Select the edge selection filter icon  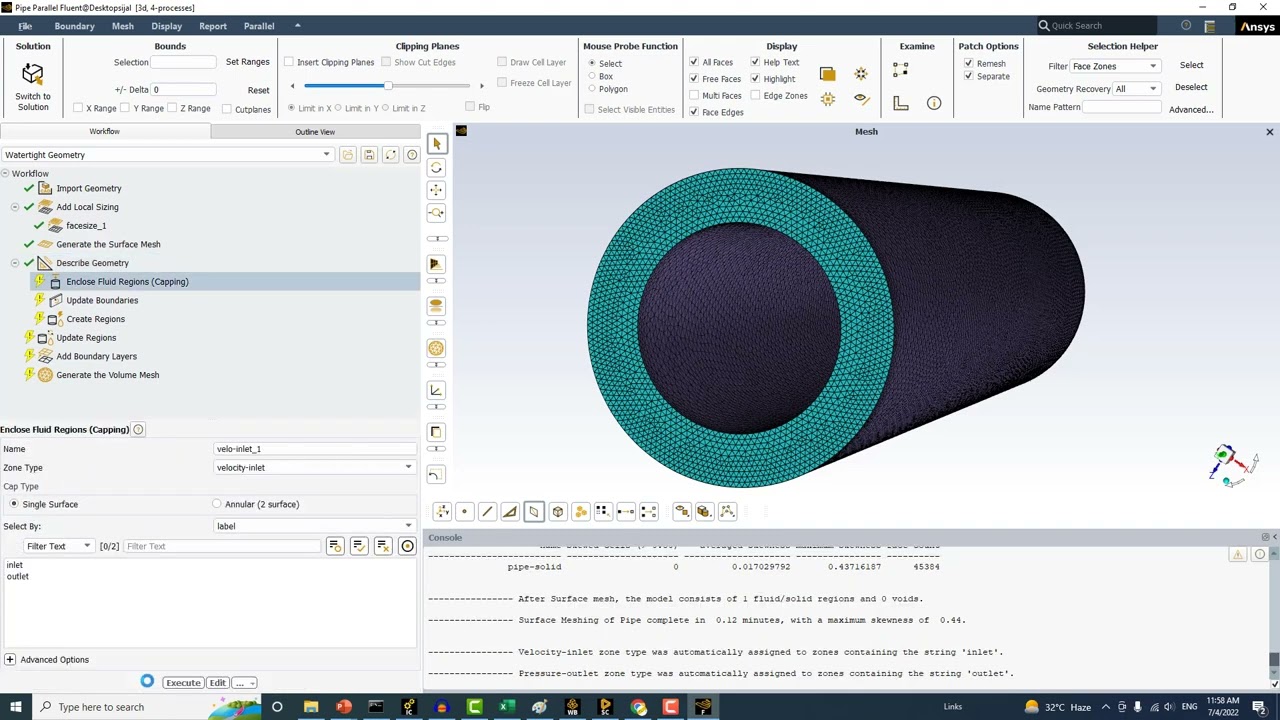pyautogui.click(x=487, y=512)
